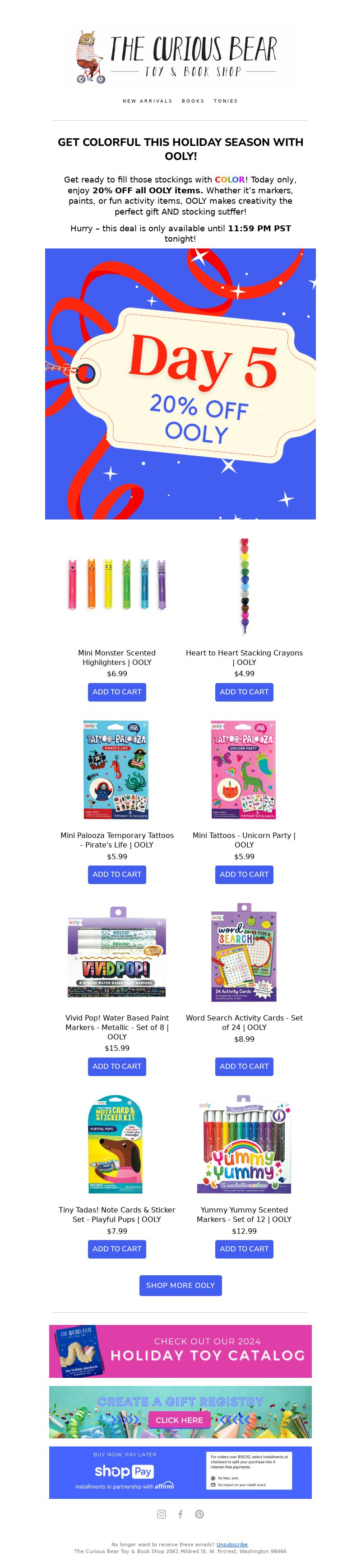Add Mini Monster Scented Highlighters to cart

click(x=117, y=692)
